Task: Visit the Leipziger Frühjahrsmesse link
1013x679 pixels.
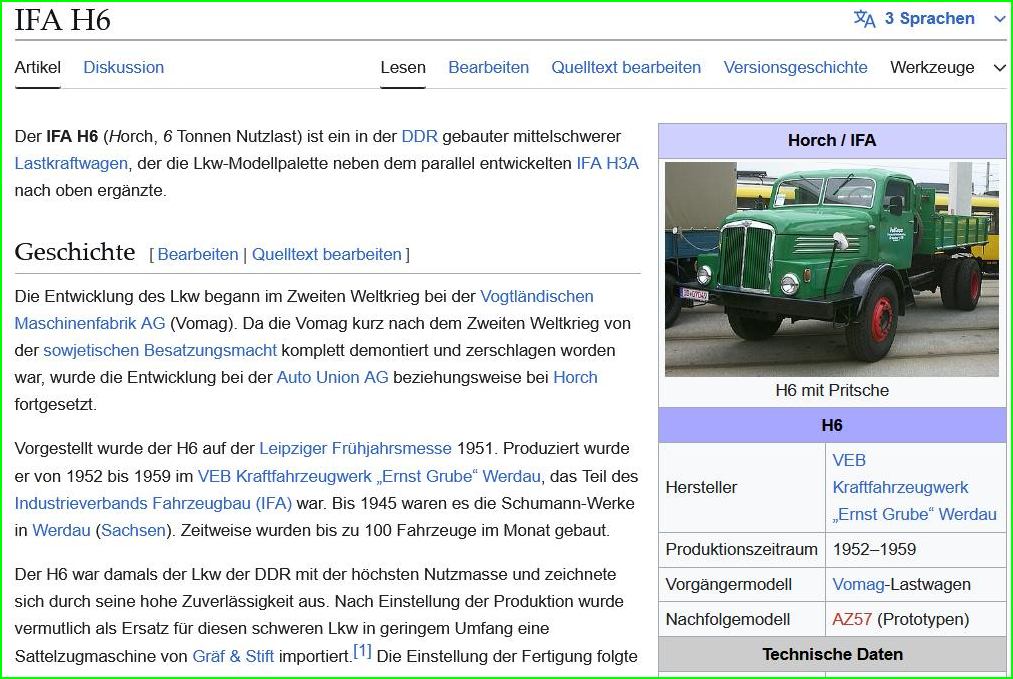Action: [x=355, y=448]
